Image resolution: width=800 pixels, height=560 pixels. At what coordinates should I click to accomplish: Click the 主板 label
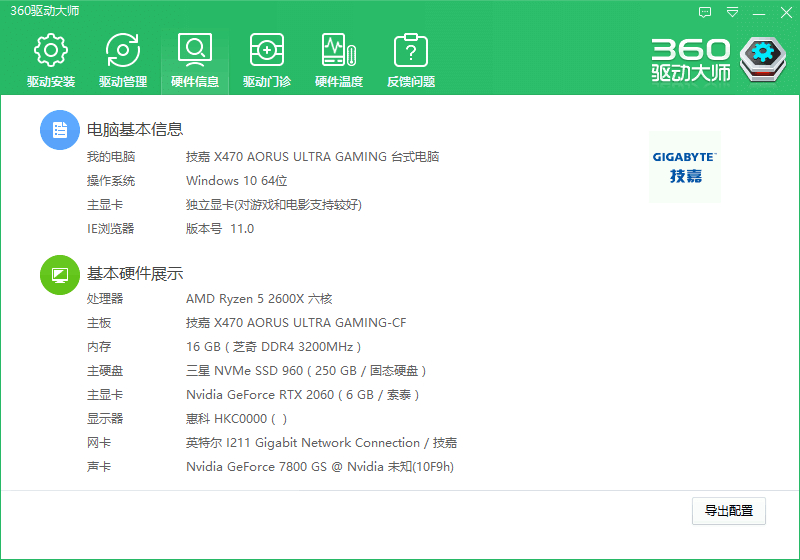(99, 323)
